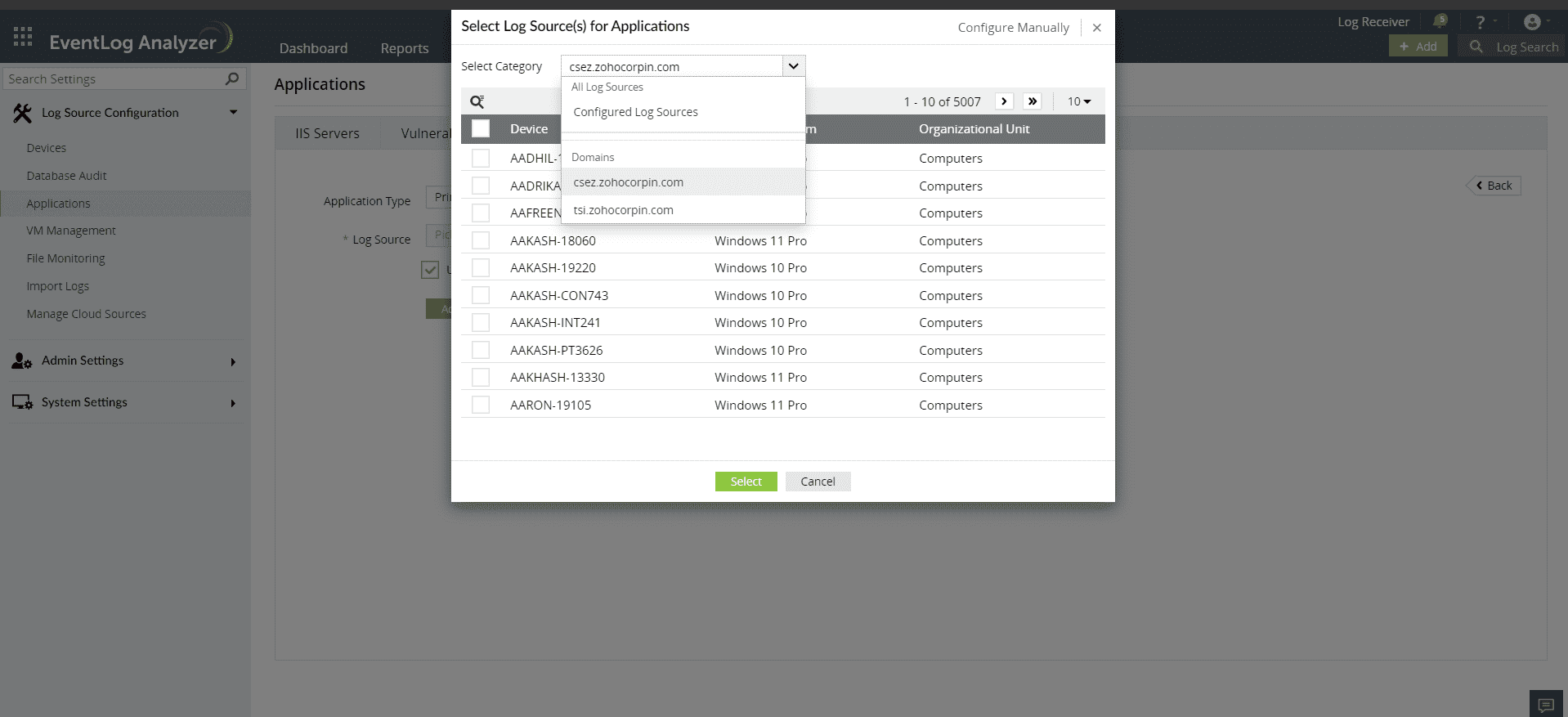Viewport: 1568px width, 717px height.
Task: Switch to the IIS Servers tab
Action: pyautogui.click(x=326, y=132)
